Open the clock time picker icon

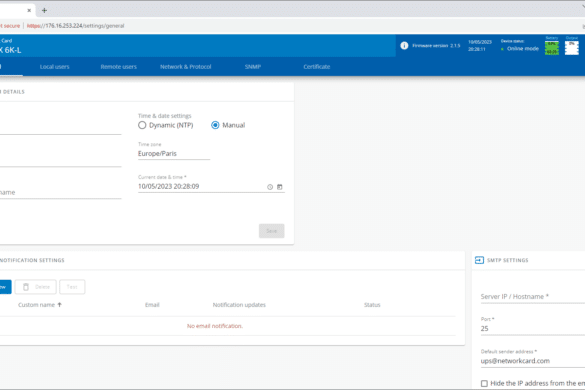[270, 187]
